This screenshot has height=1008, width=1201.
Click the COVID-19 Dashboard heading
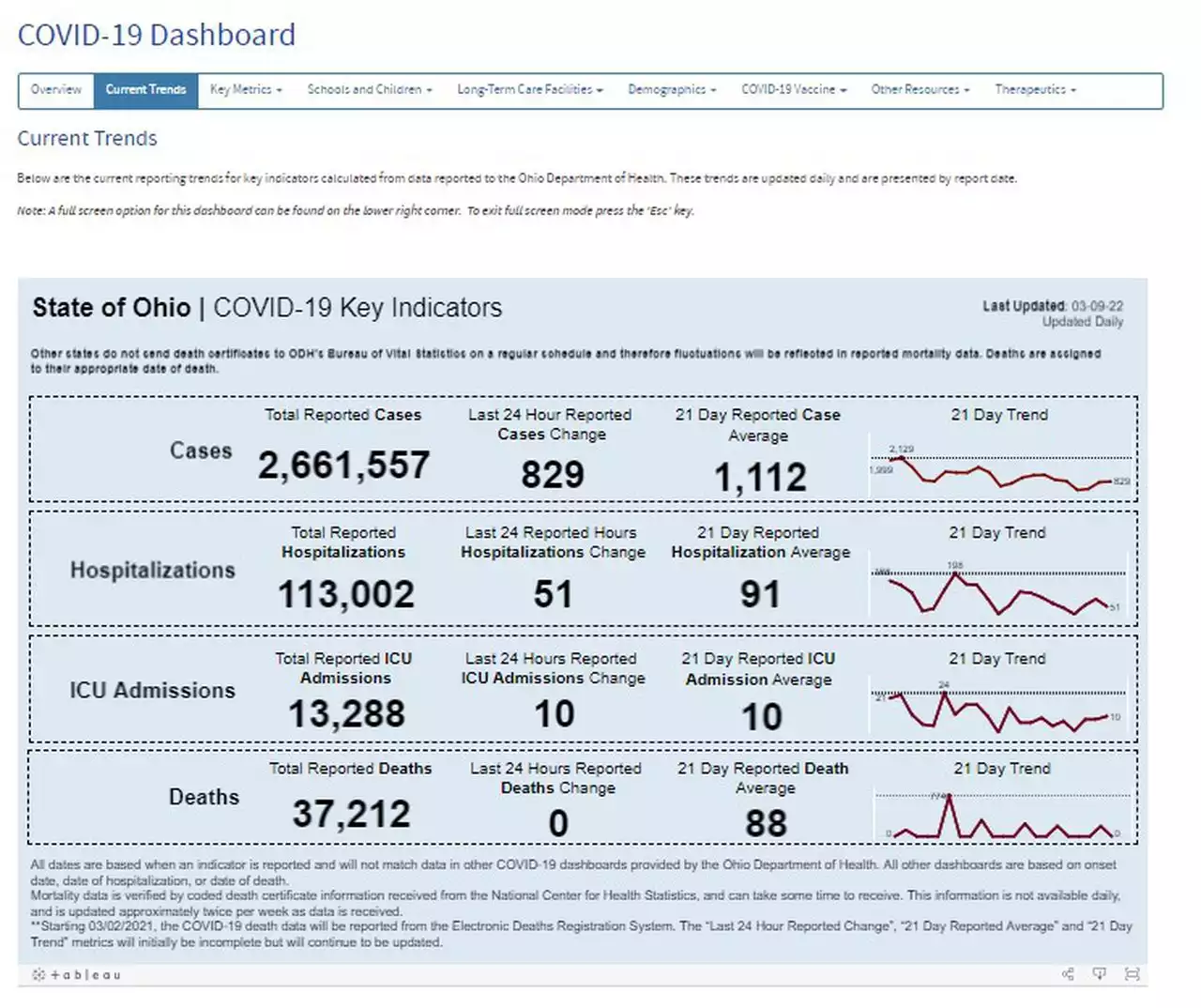tap(157, 35)
